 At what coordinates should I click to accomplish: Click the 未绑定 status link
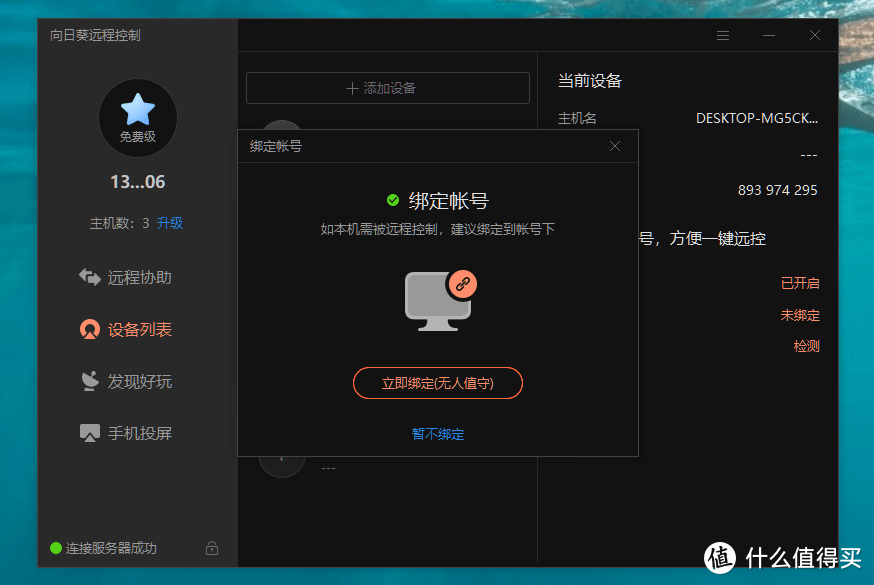800,315
